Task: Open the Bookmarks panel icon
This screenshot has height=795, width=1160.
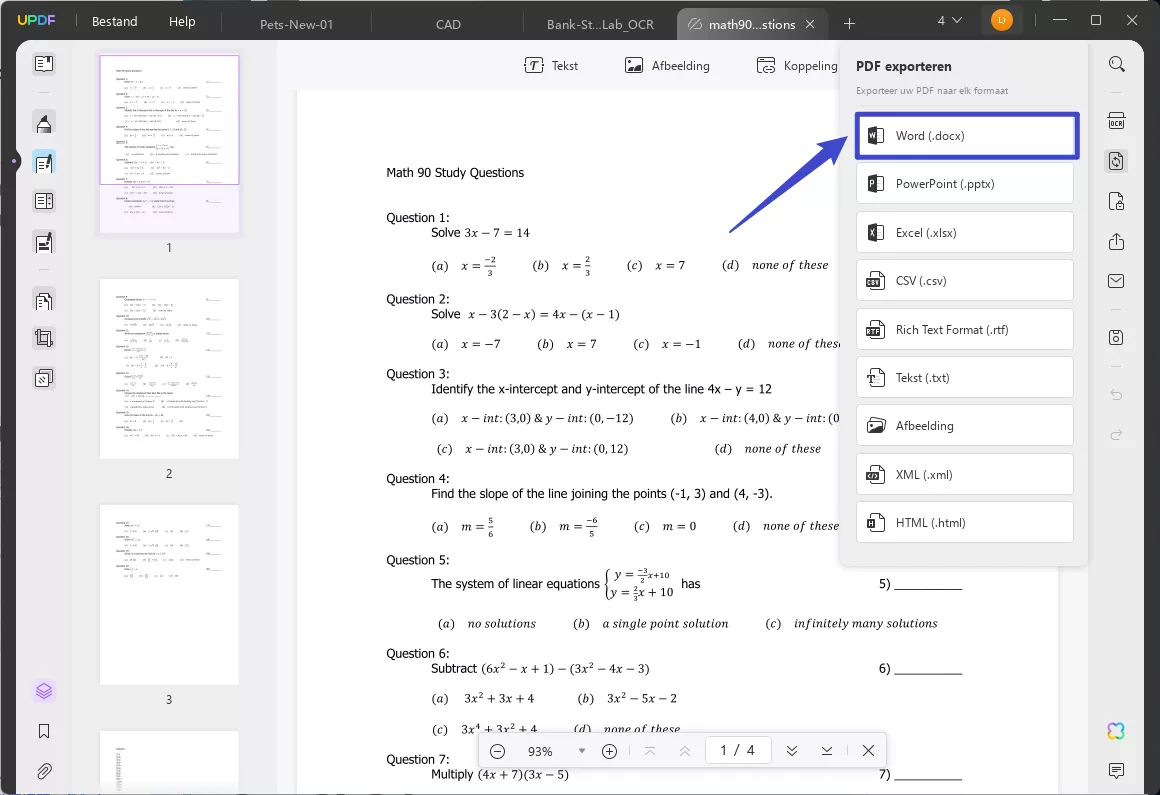Action: [x=44, y=731]
